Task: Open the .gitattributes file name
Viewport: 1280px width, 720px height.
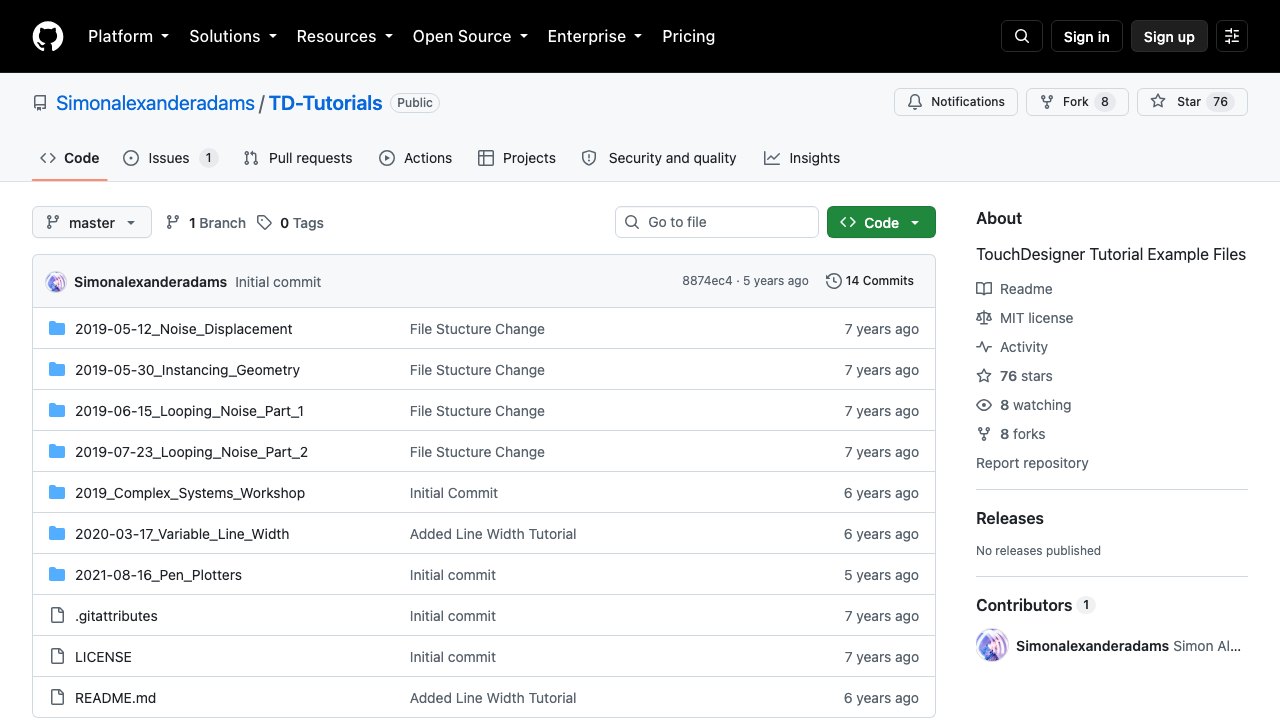Action: click(116, 616)
